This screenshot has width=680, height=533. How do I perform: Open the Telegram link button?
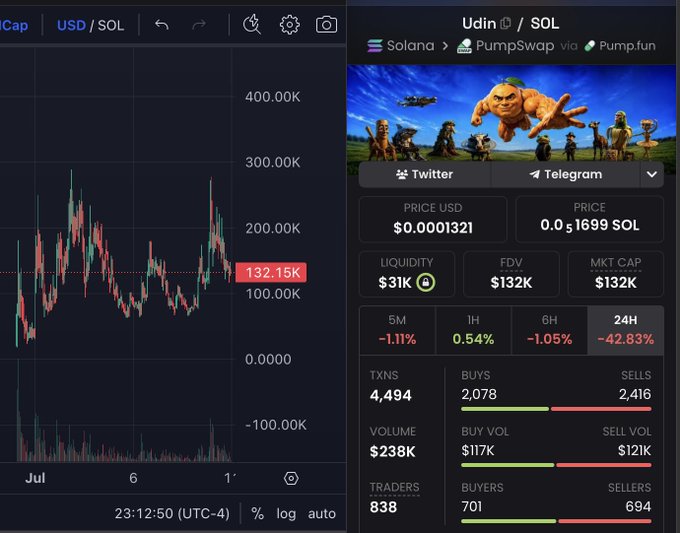[566, 174]
